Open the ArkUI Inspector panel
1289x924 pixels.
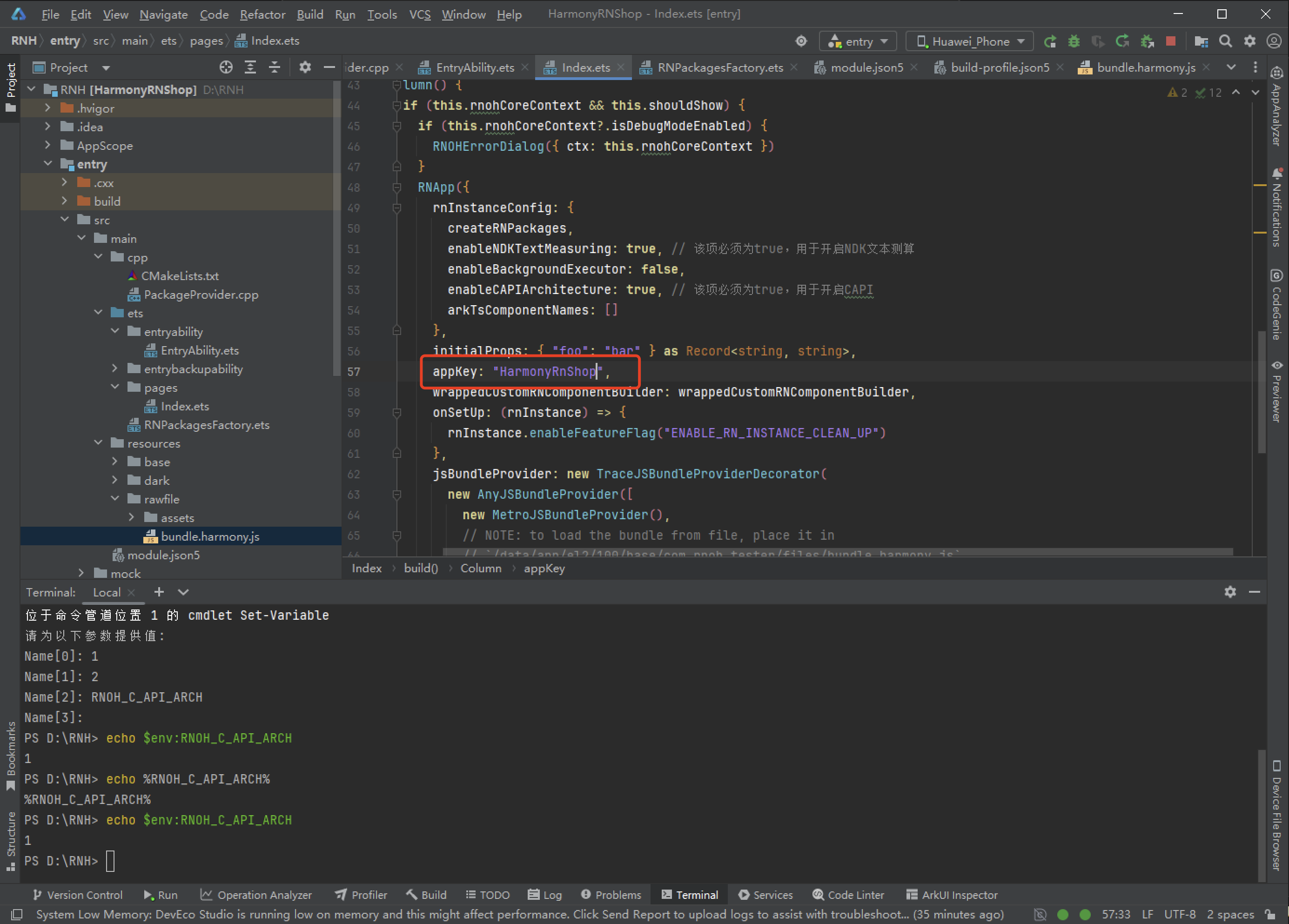click(952, 894)
